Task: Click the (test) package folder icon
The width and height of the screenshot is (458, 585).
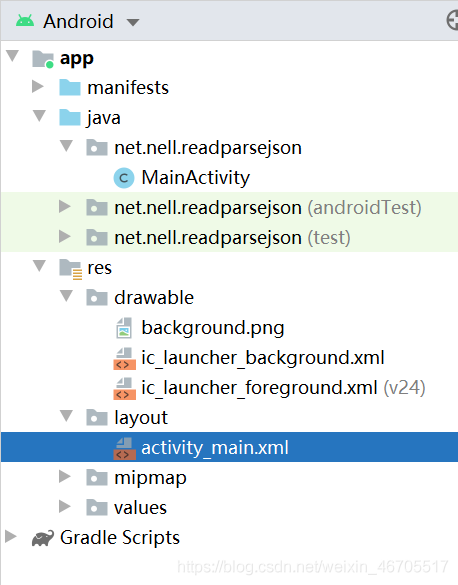Action: [97, 237]
